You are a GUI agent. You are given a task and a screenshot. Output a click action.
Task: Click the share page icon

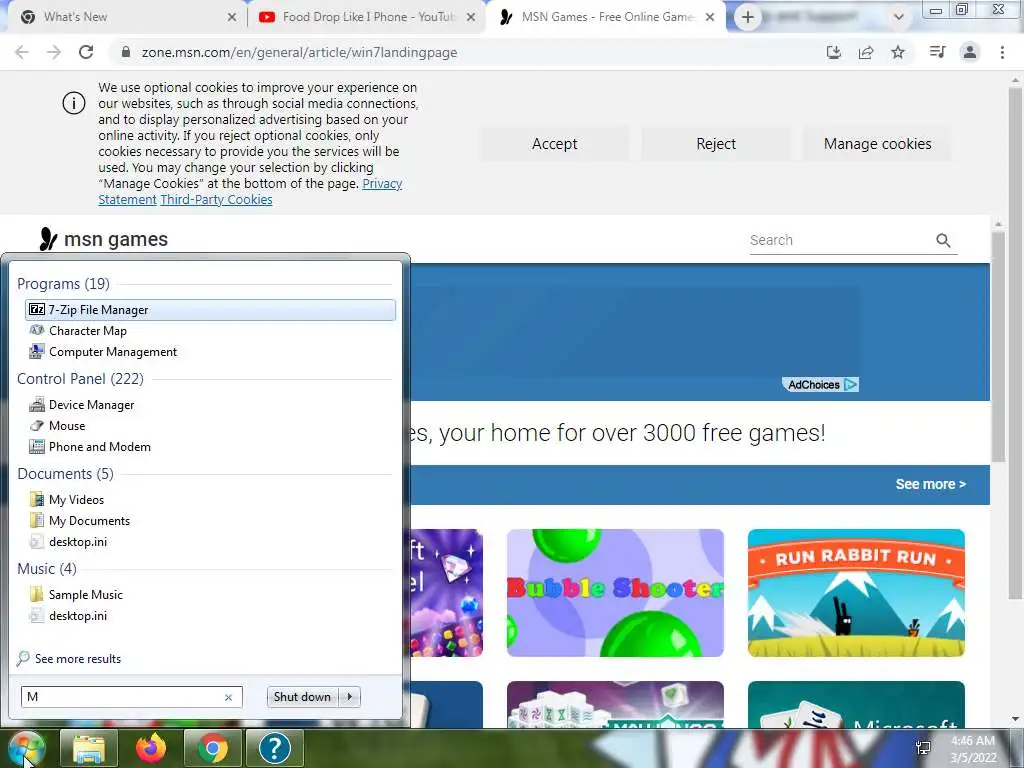point(866,52)
